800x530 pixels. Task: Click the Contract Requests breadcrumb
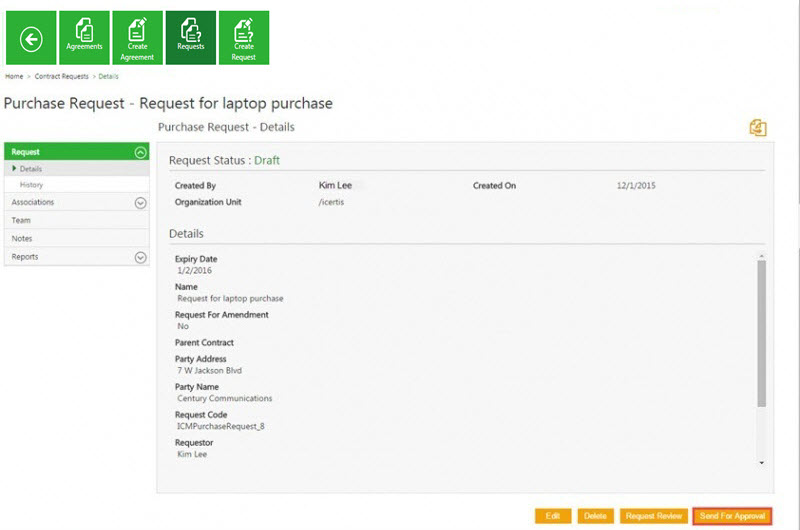pyautogui.click(x=61, y=76)
